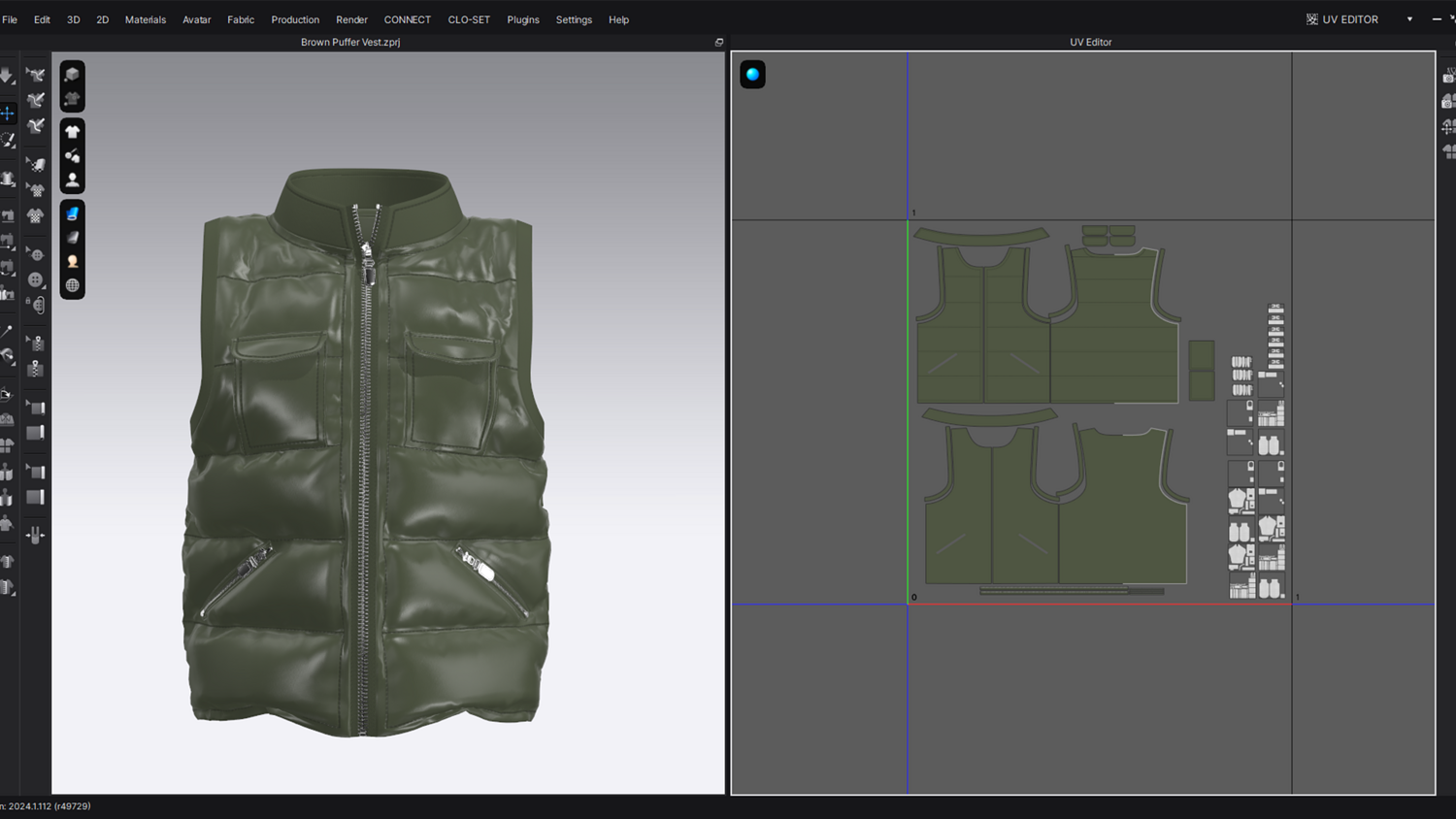Viewport: 1456px width, 819px height.
Task: Open the Production menu
Action: coord(295,19)
